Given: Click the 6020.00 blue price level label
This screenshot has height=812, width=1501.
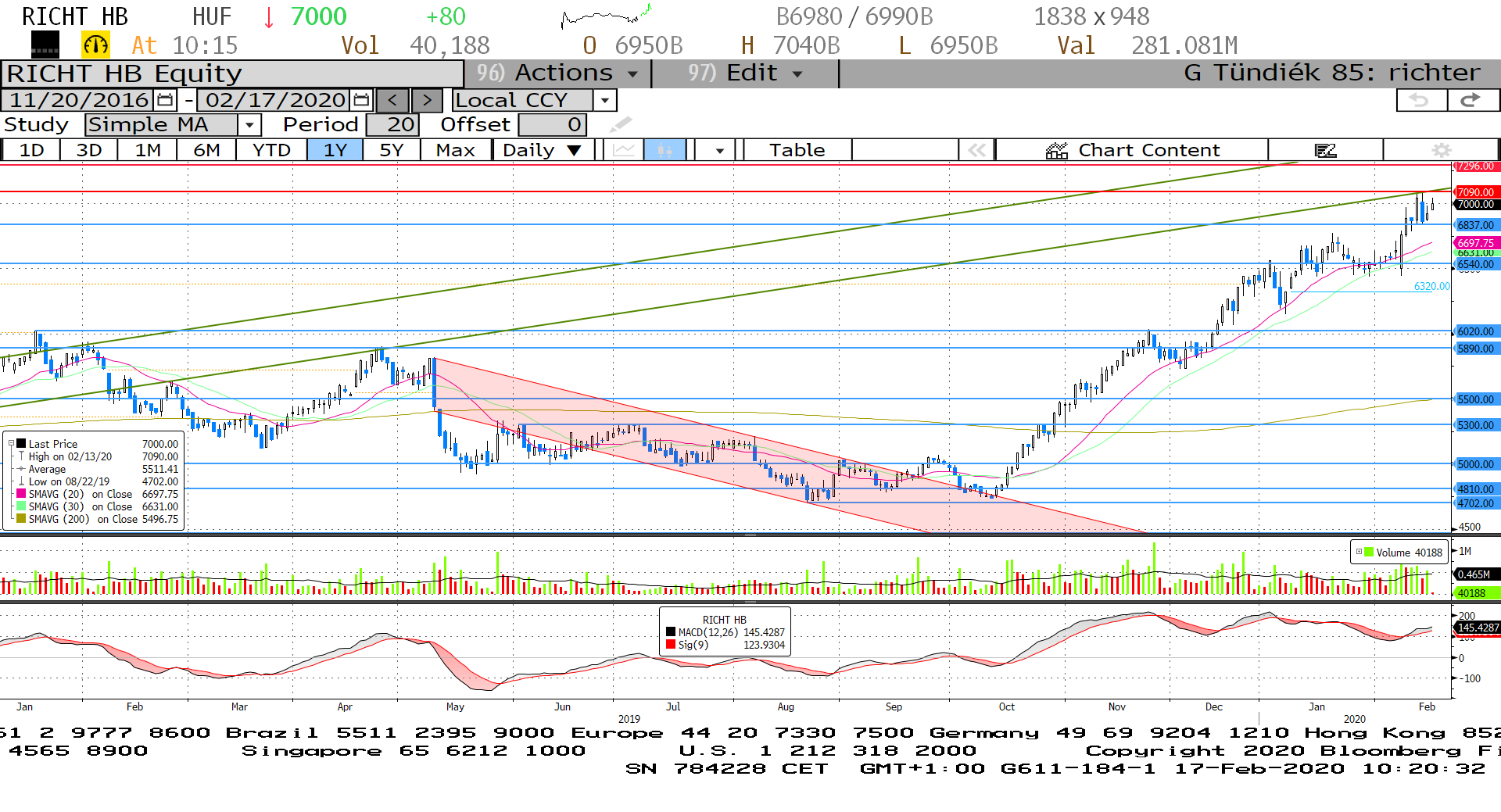Looking at the screenshot, I should (1475, 331).
